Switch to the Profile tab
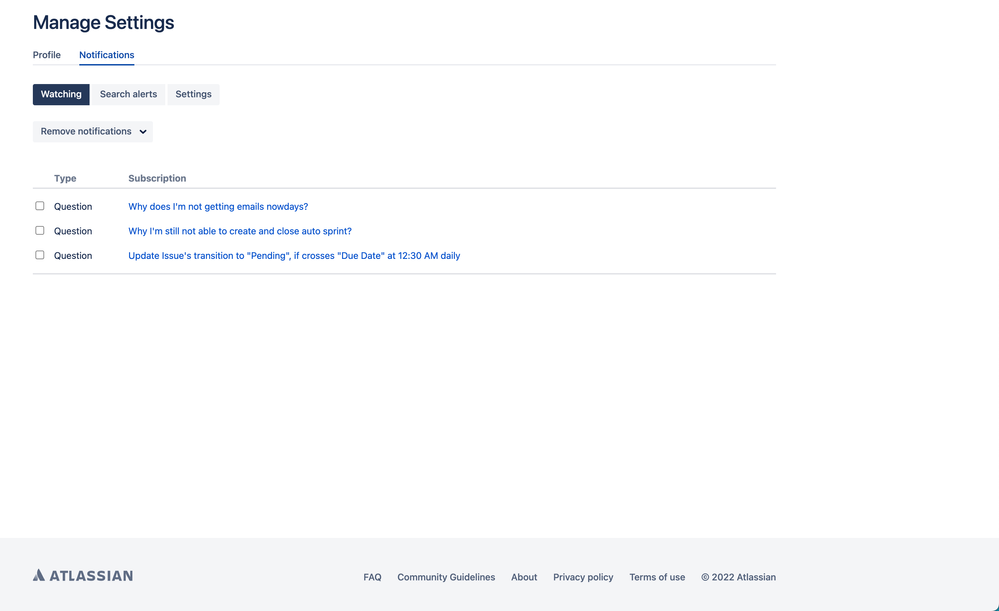 click(46, 55)
